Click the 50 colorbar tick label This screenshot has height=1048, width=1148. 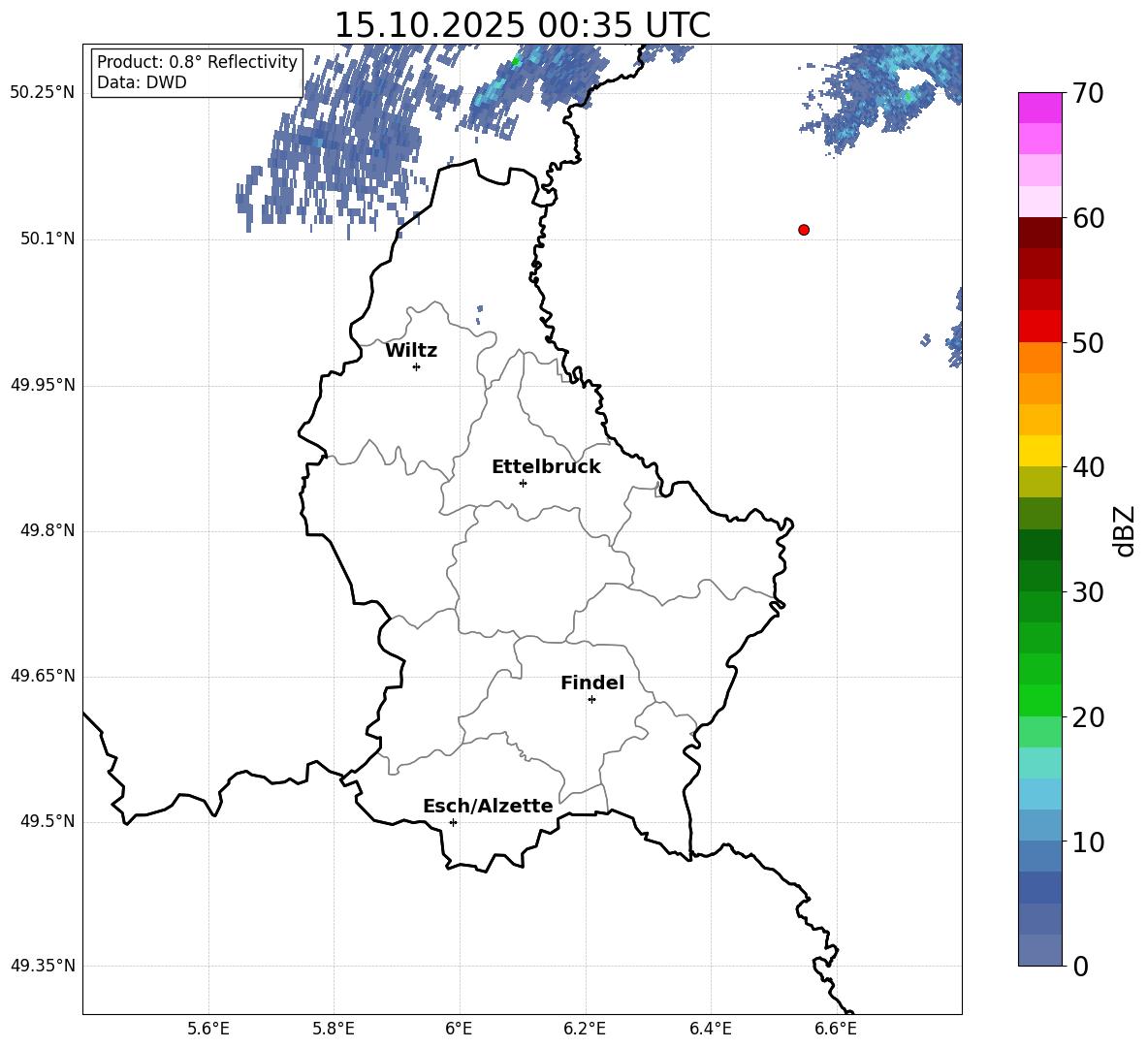click(x=1088, y=342)
